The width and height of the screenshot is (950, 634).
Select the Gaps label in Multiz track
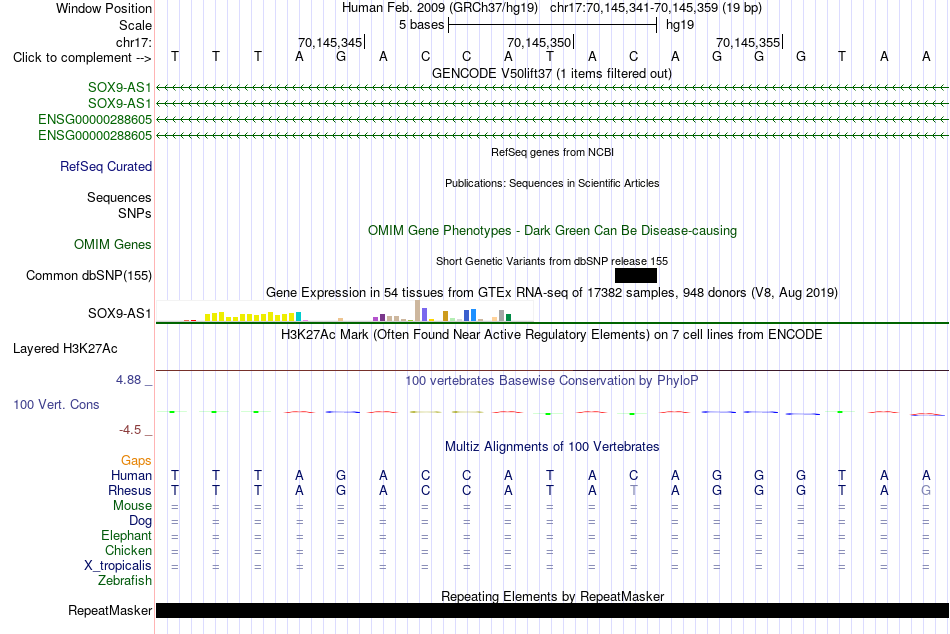pyautogui.click(x=136, y=461)
